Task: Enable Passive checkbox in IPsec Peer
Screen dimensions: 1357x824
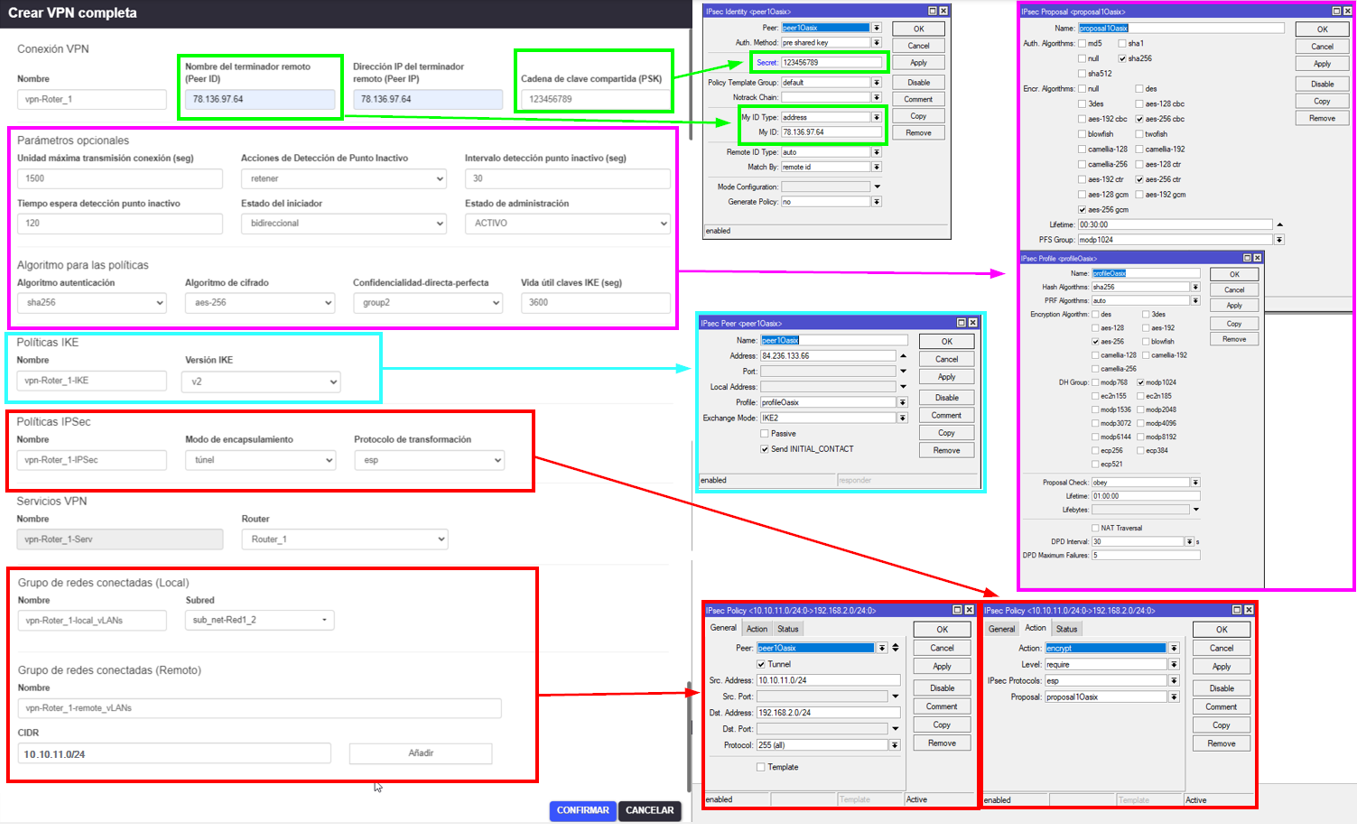Action: 765,434
